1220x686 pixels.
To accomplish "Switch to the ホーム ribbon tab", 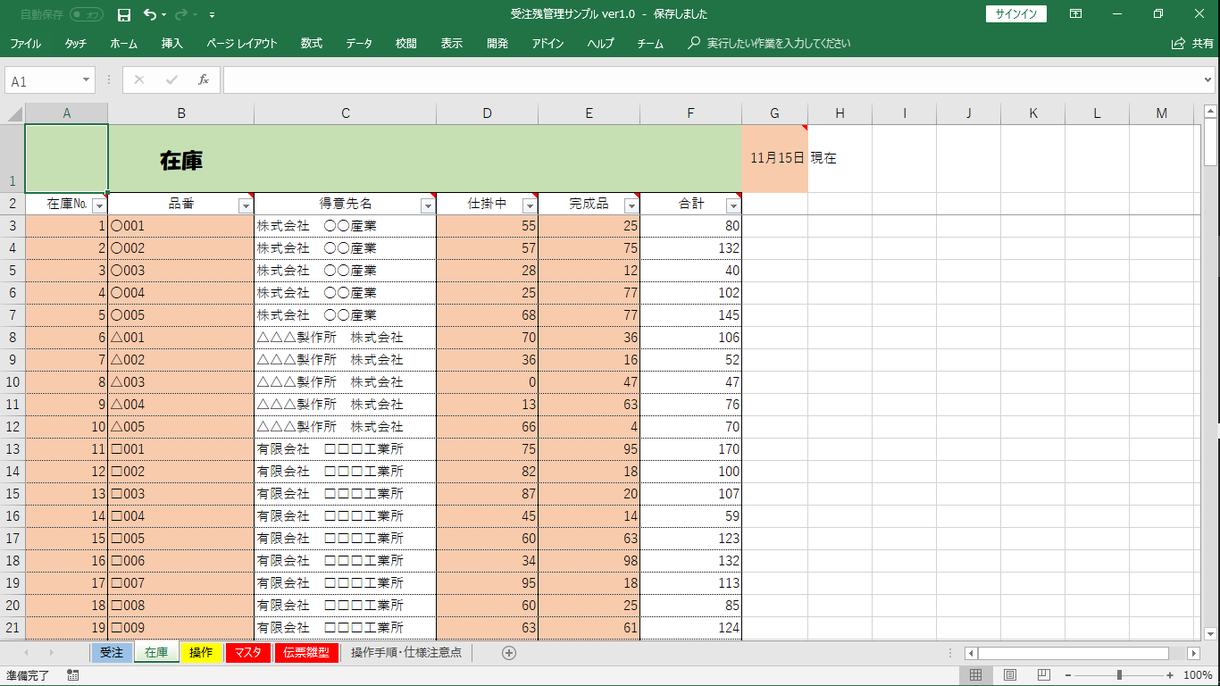I will 124,44.
